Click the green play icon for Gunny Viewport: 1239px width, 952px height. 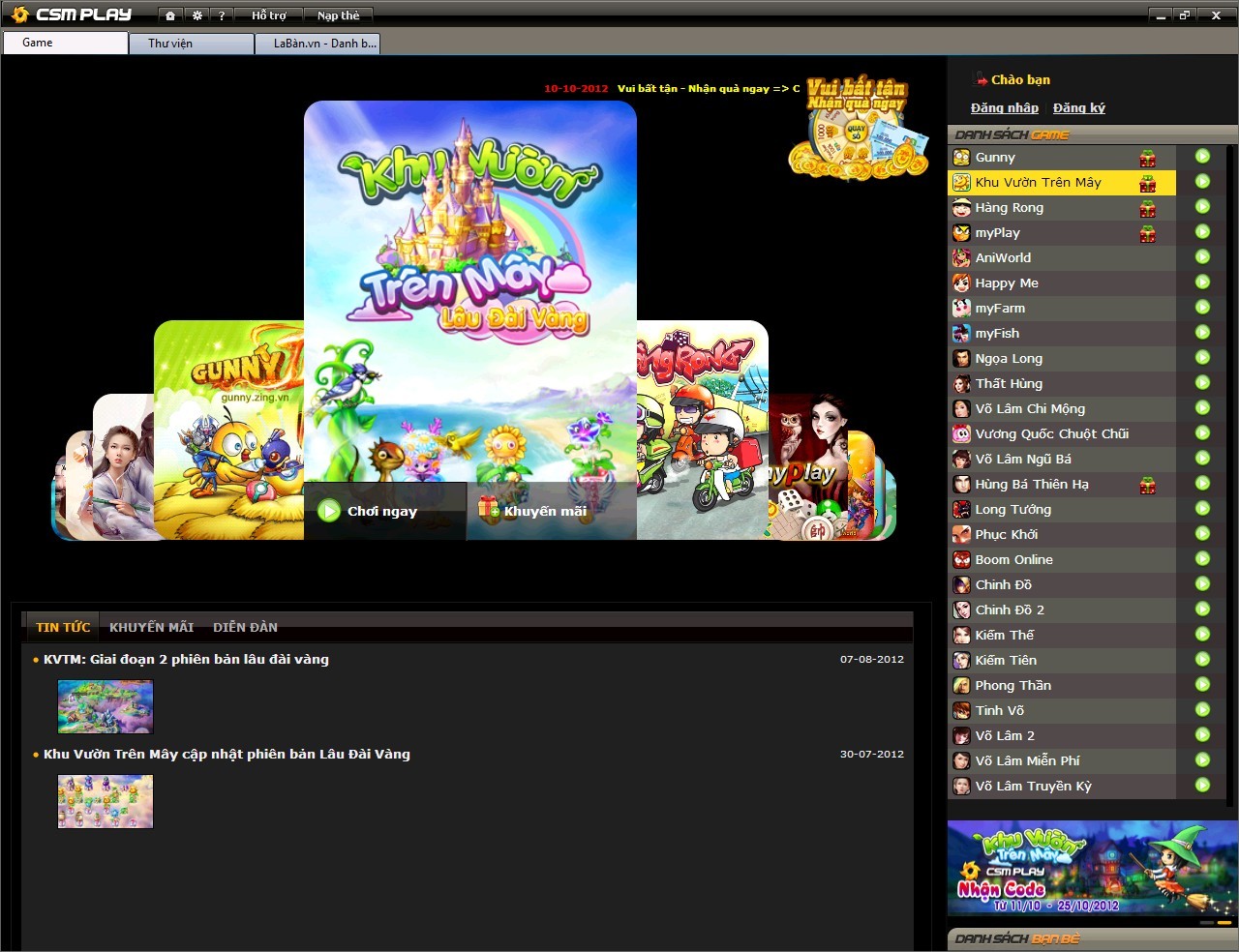click(1202, 157)
